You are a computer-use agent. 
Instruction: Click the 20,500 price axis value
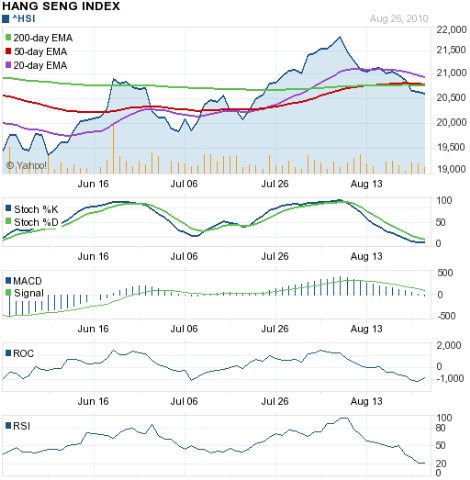pos(451,98)
